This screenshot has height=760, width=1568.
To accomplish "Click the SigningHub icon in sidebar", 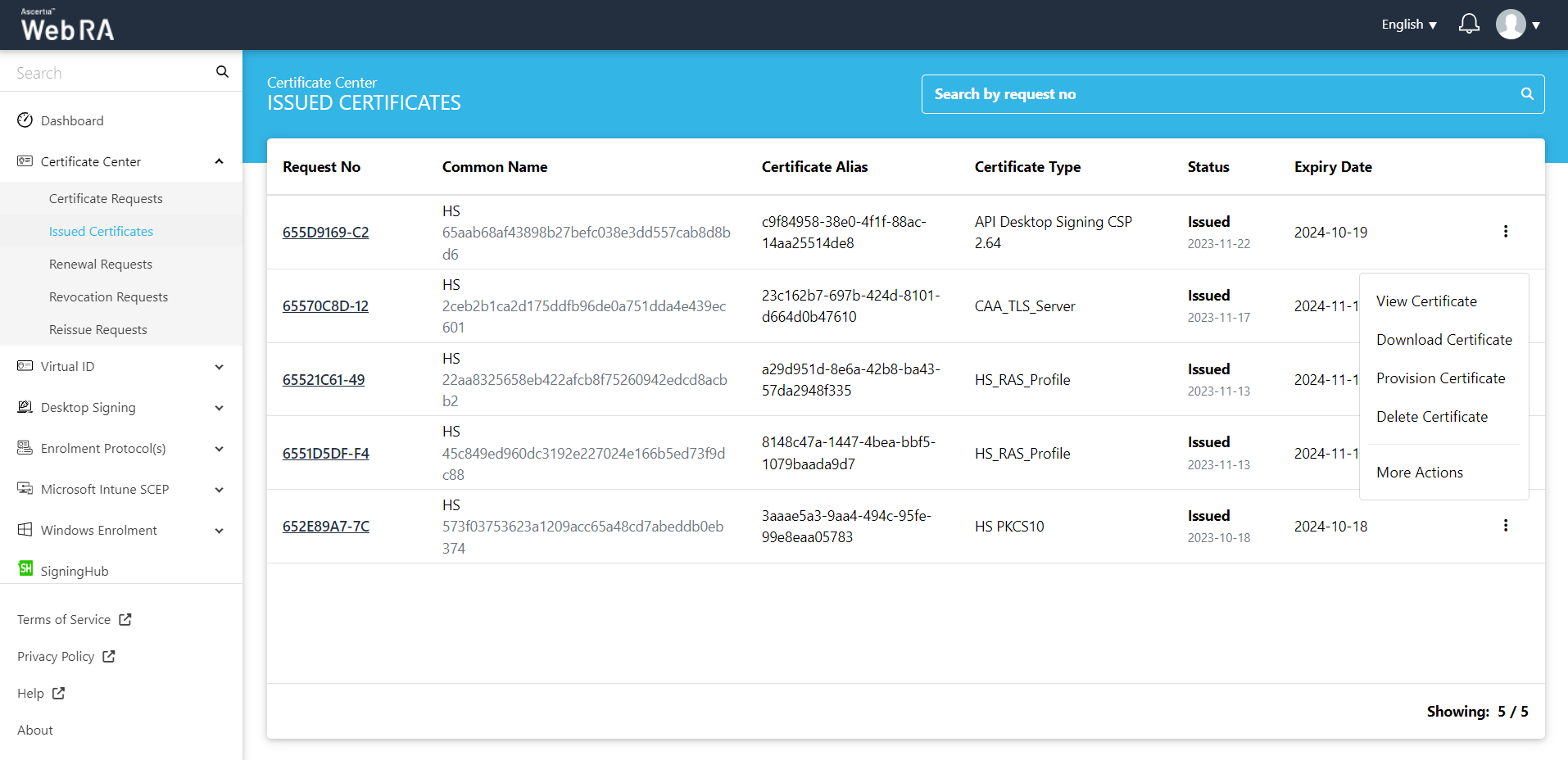I will (25, 569).
